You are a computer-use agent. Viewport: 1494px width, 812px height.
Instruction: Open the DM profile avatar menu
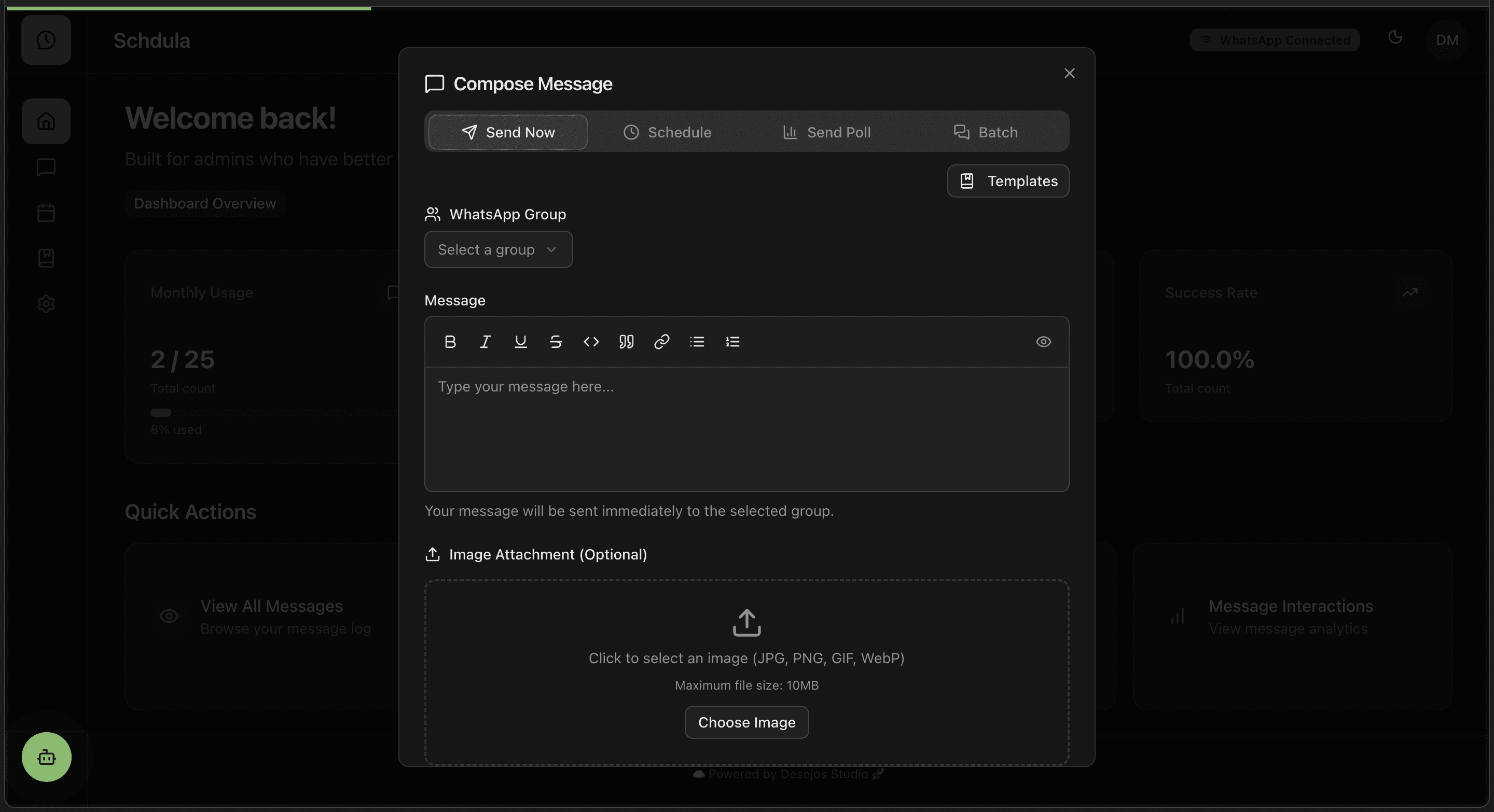point(1448,39)
